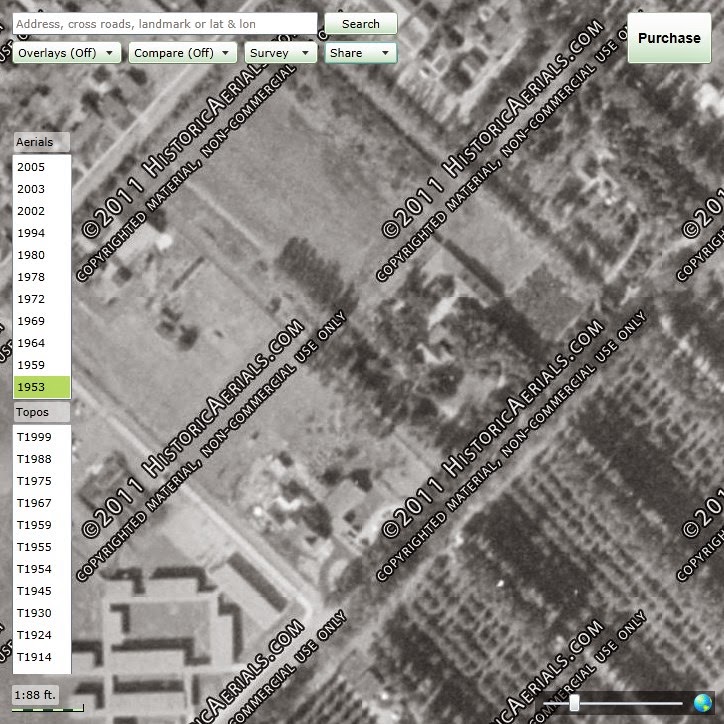
Task: Show the T1954 topo map
Action: [42, 569]
